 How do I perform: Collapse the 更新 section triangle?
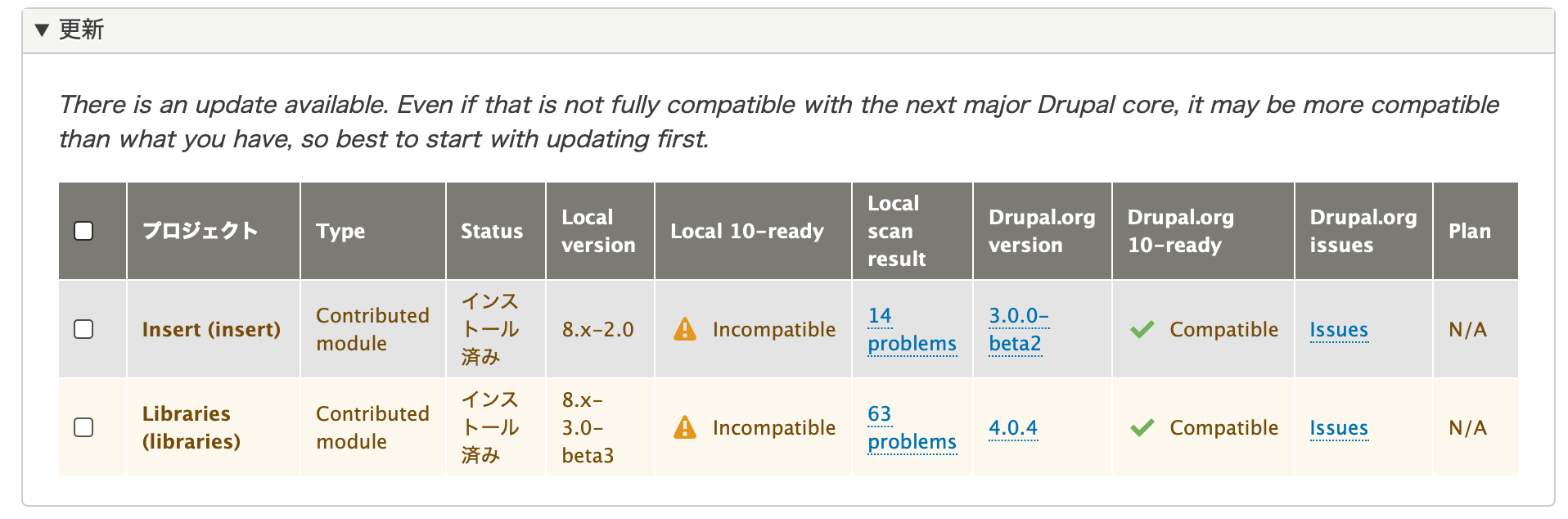click(x=43, y=30)
